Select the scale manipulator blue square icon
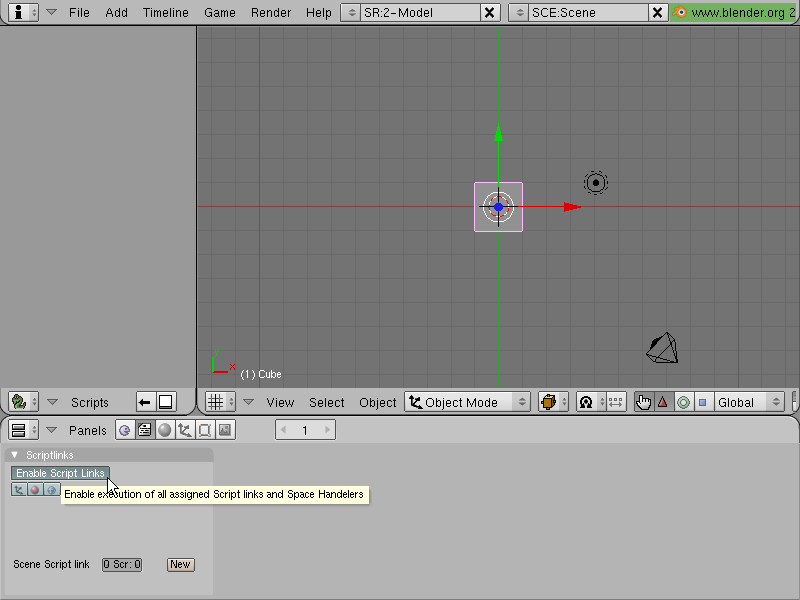Image resolution: width=800 pixels, height=600 pixels. pyautogui.click(x=703, y=403)
